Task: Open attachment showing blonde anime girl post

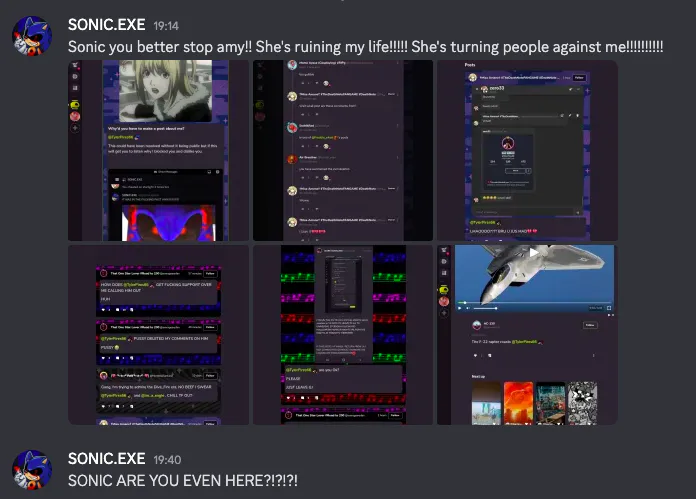Action: [158, 150]
